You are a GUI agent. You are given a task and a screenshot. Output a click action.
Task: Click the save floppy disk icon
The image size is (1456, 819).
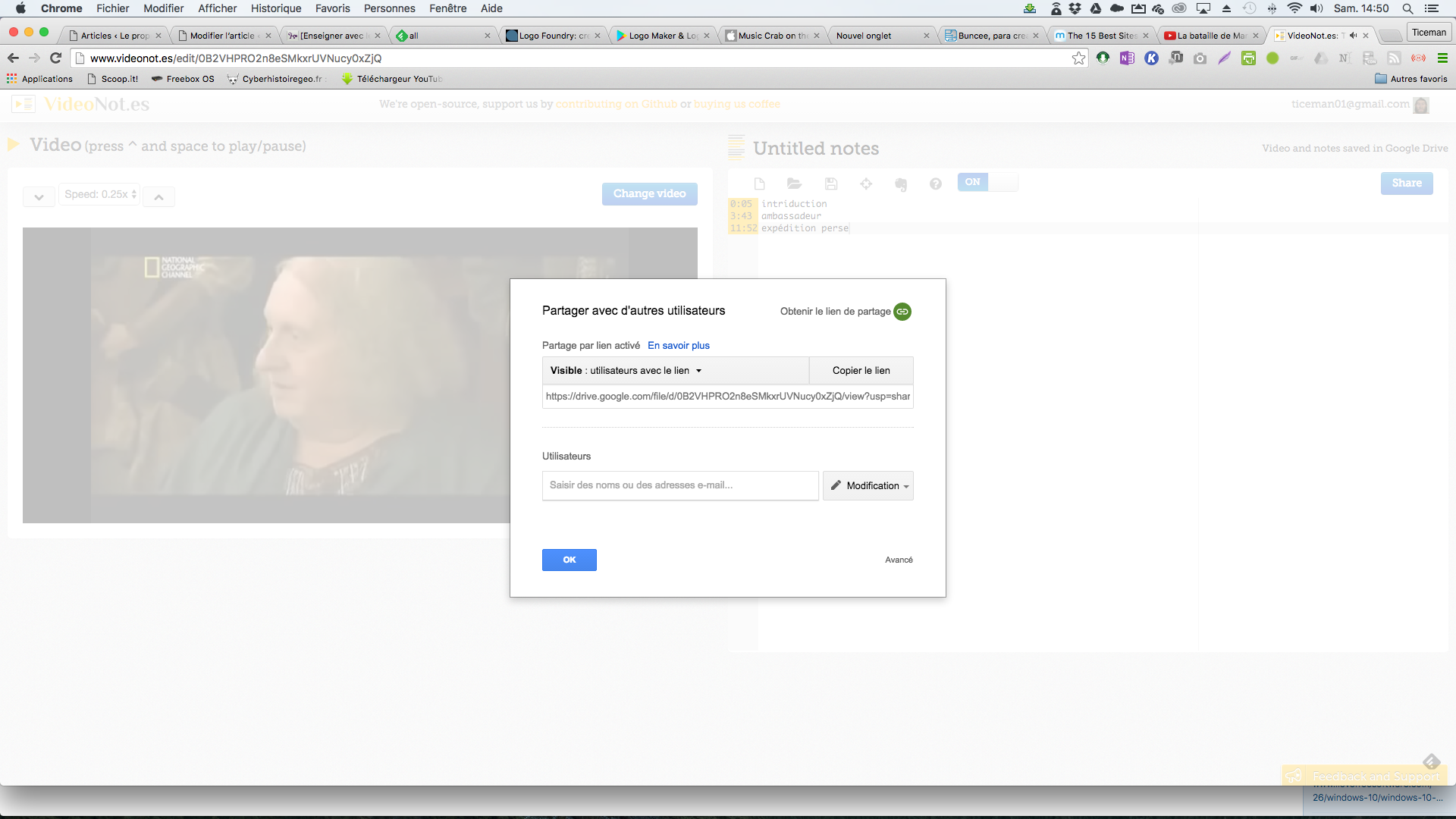click(x=830, y=184)
